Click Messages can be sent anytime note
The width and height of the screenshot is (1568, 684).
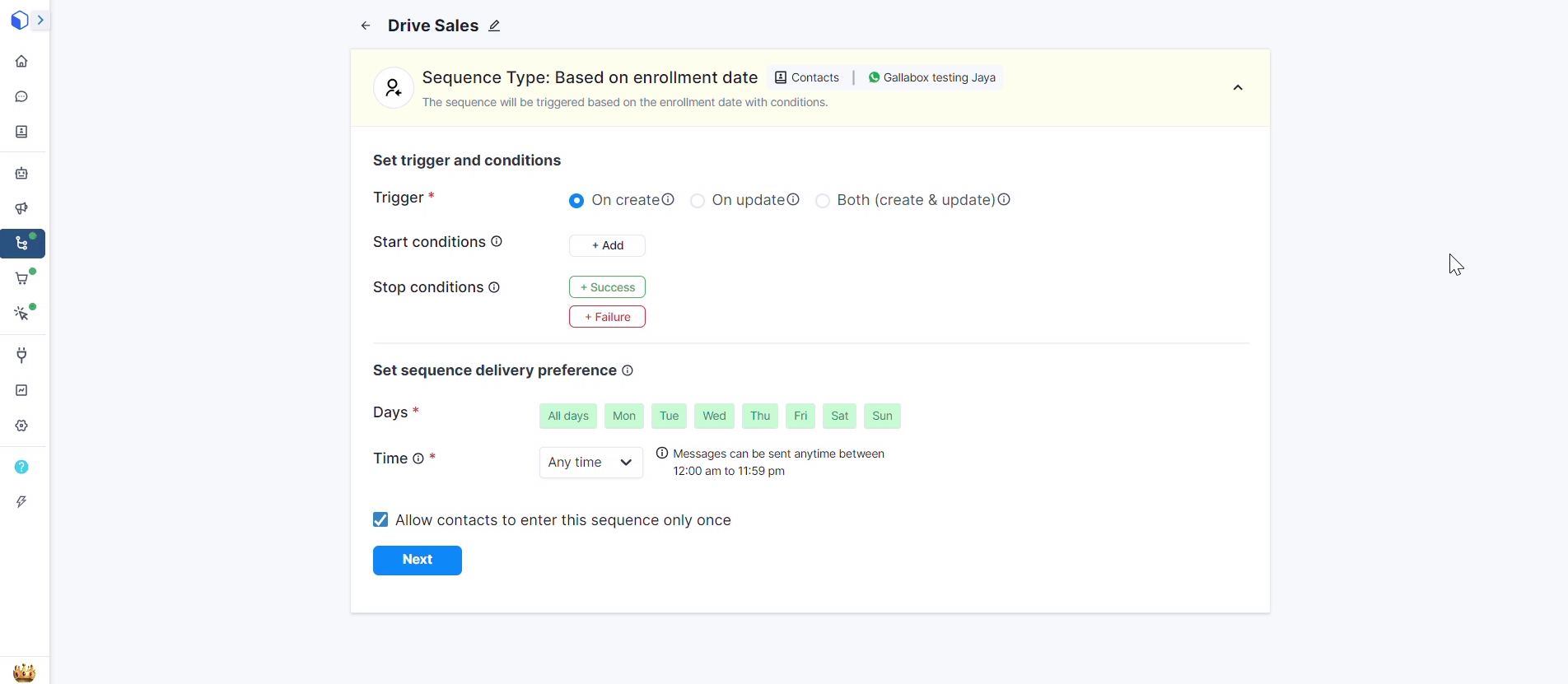pyautogui.click(x=778, y=463)
